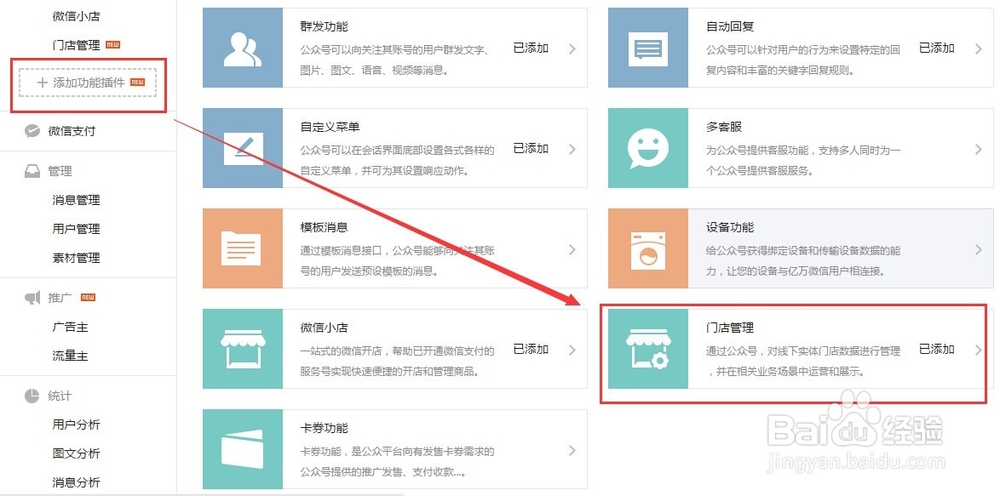The height and width of the screenshot is (496, 1000).
Task: Expand the 群发功能 card chevron arrow
Action: pyautogui.click(x=572, y=48)
